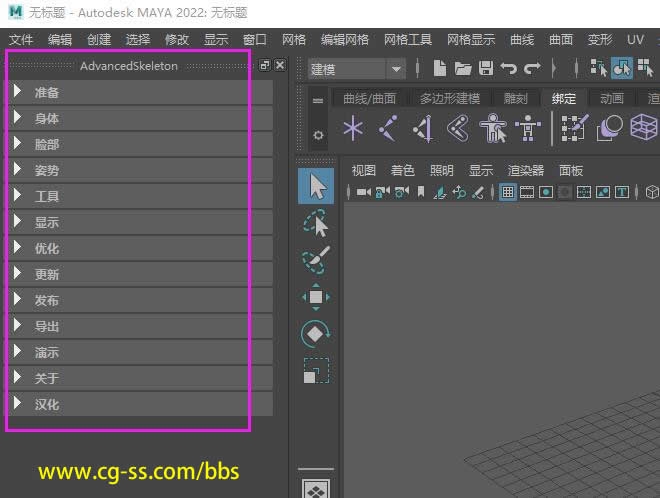Click the Create Joints shelf icon
Image resolution: width=660 pixels, height=498 pixels.
coord(388,128)
